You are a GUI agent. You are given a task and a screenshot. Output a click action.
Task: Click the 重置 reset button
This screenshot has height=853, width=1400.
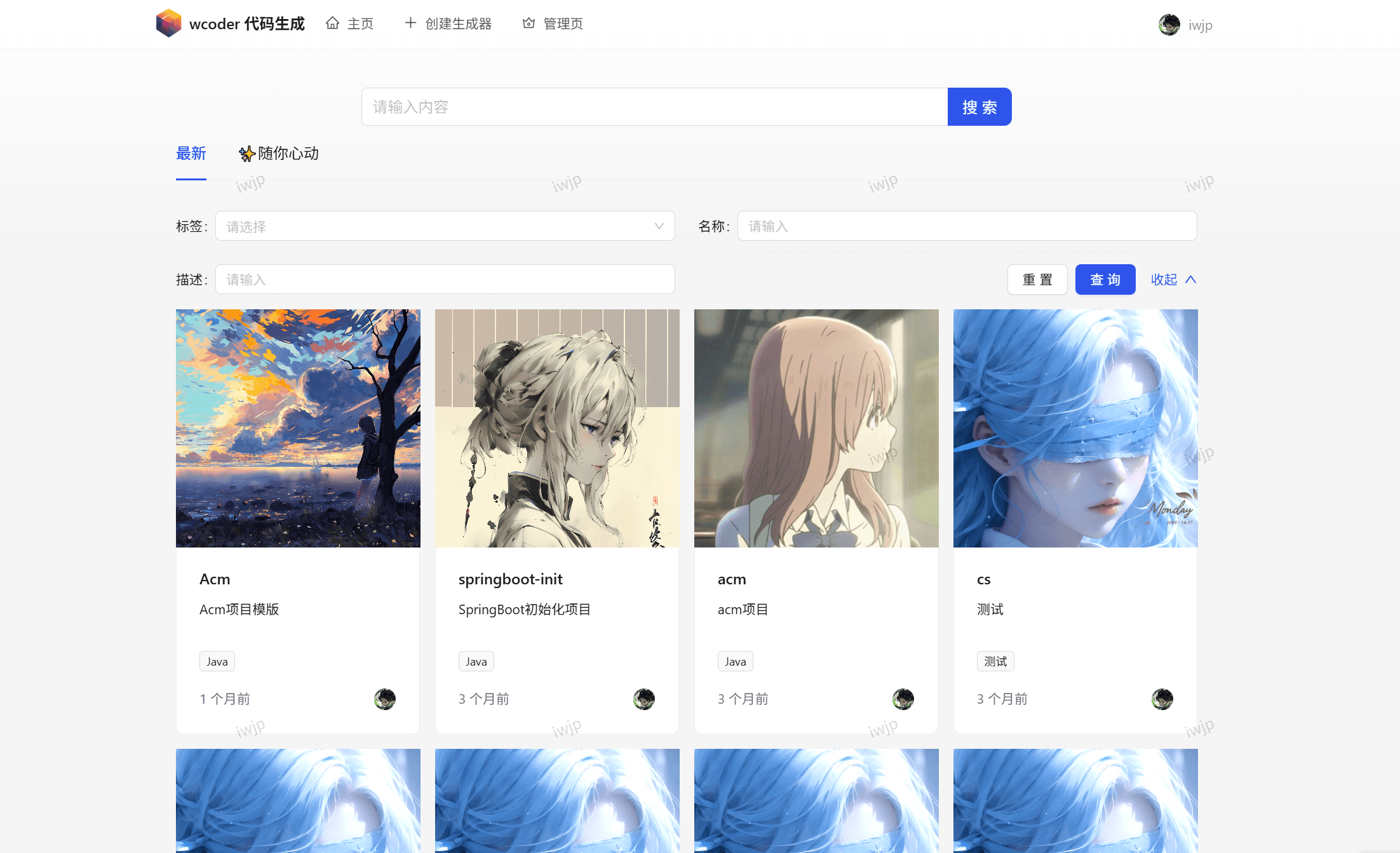click(x=1037, y=279)
